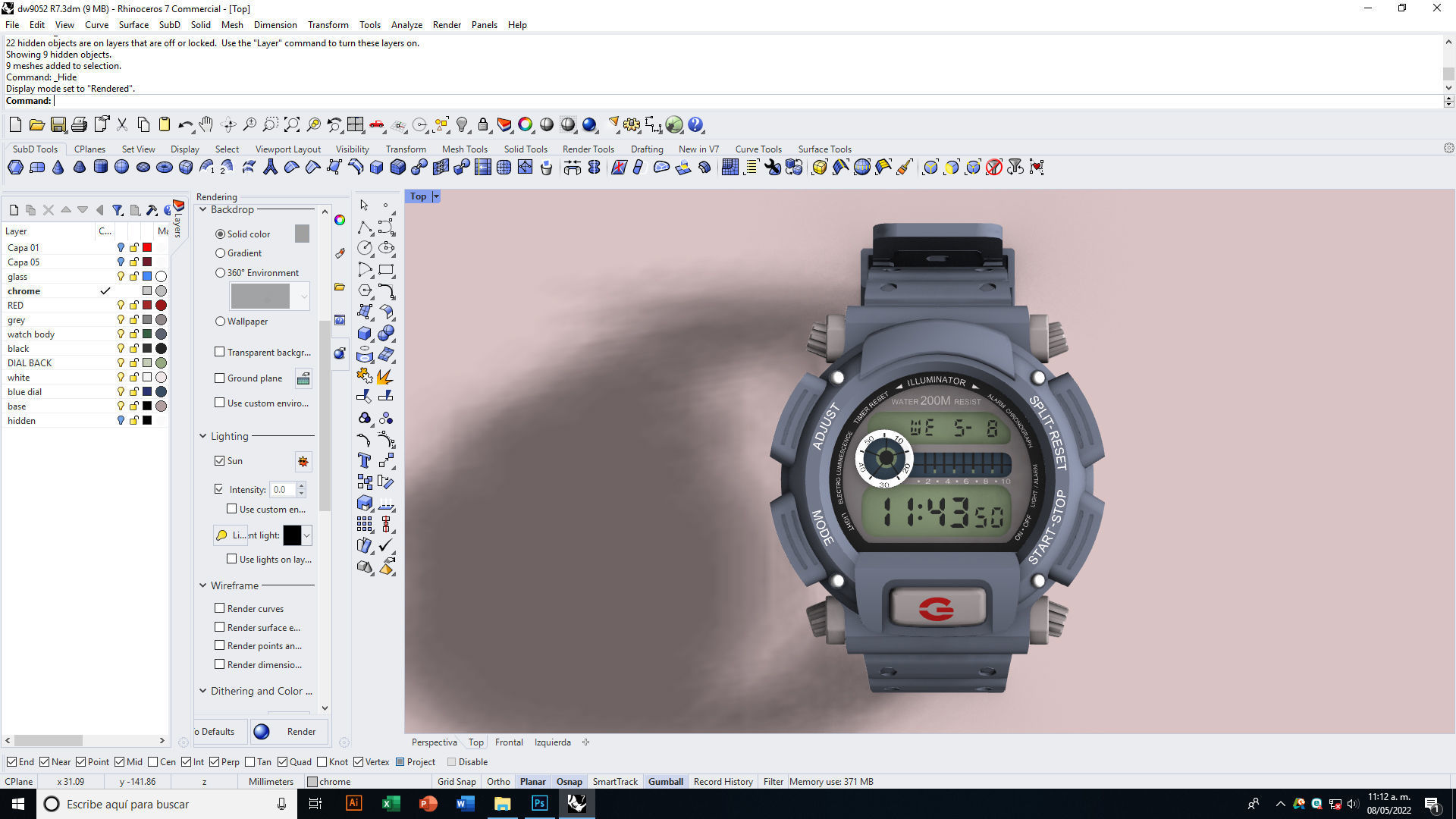Switch to the Mesh Tools toolbar tab
This screenshot has height=819, width=1456.
coord(465,149)
